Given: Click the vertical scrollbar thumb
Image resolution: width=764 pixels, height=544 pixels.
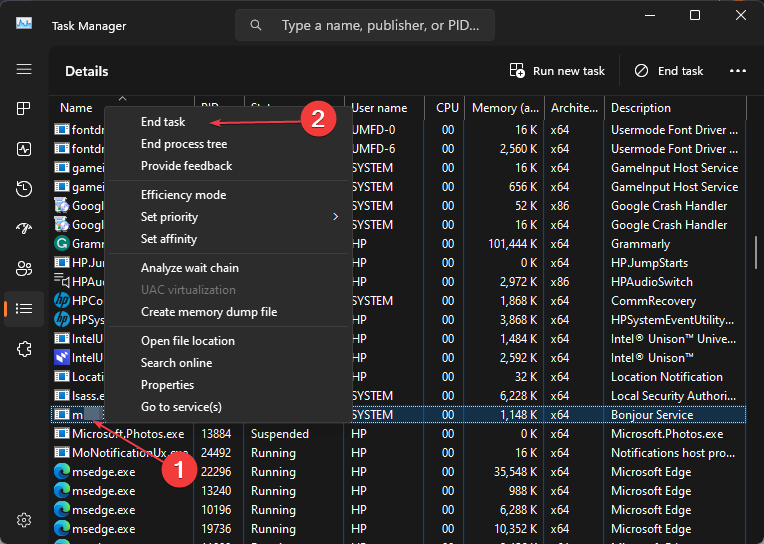Looking at the screenshot, I should pos(756,252).
